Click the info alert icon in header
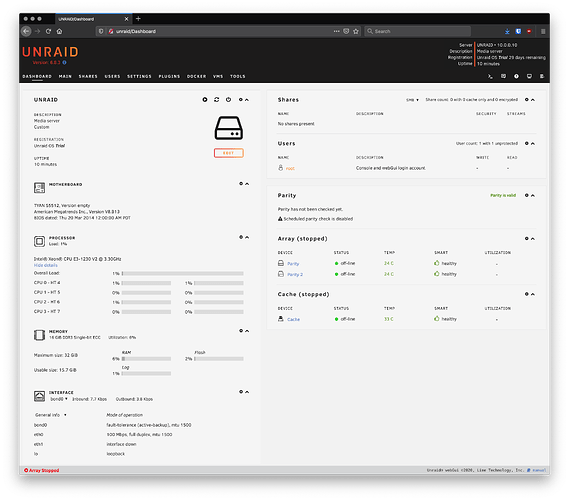The image size is (568, 500). pos(516,76)
